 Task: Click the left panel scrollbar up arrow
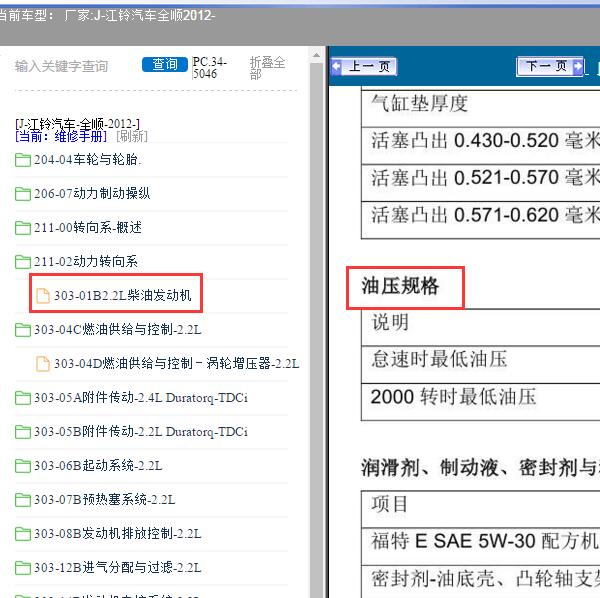[x=316, y=55]
